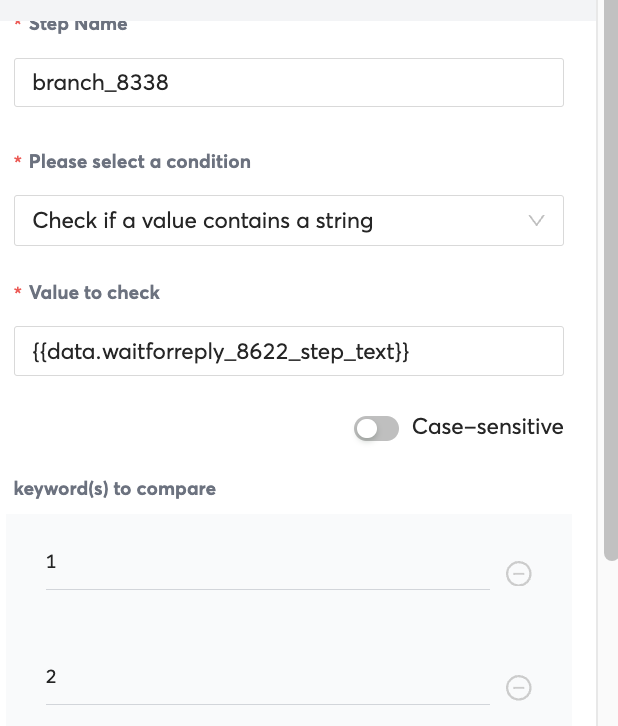The width and height of the screenshot is (618, 726).
Task: Toggle the Case-sensitive switch
Action: 377,428
